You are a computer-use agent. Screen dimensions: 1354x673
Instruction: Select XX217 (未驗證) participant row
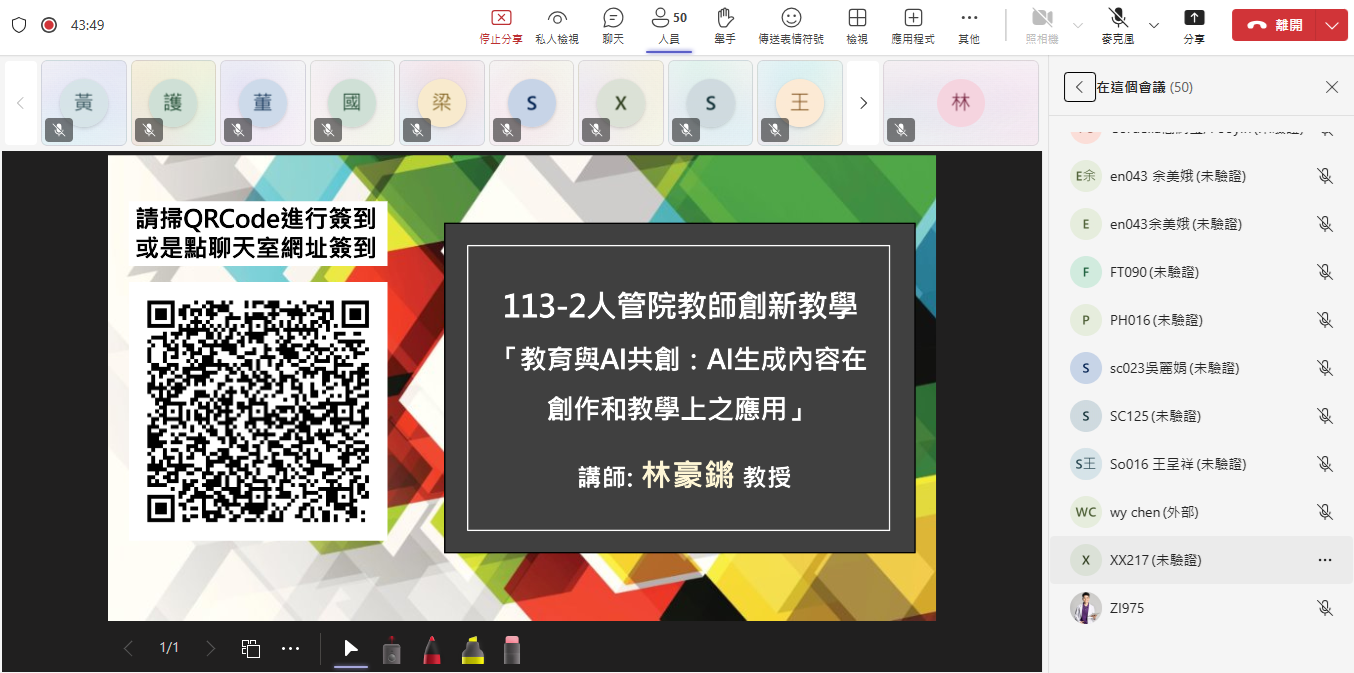coord(1201,560)
